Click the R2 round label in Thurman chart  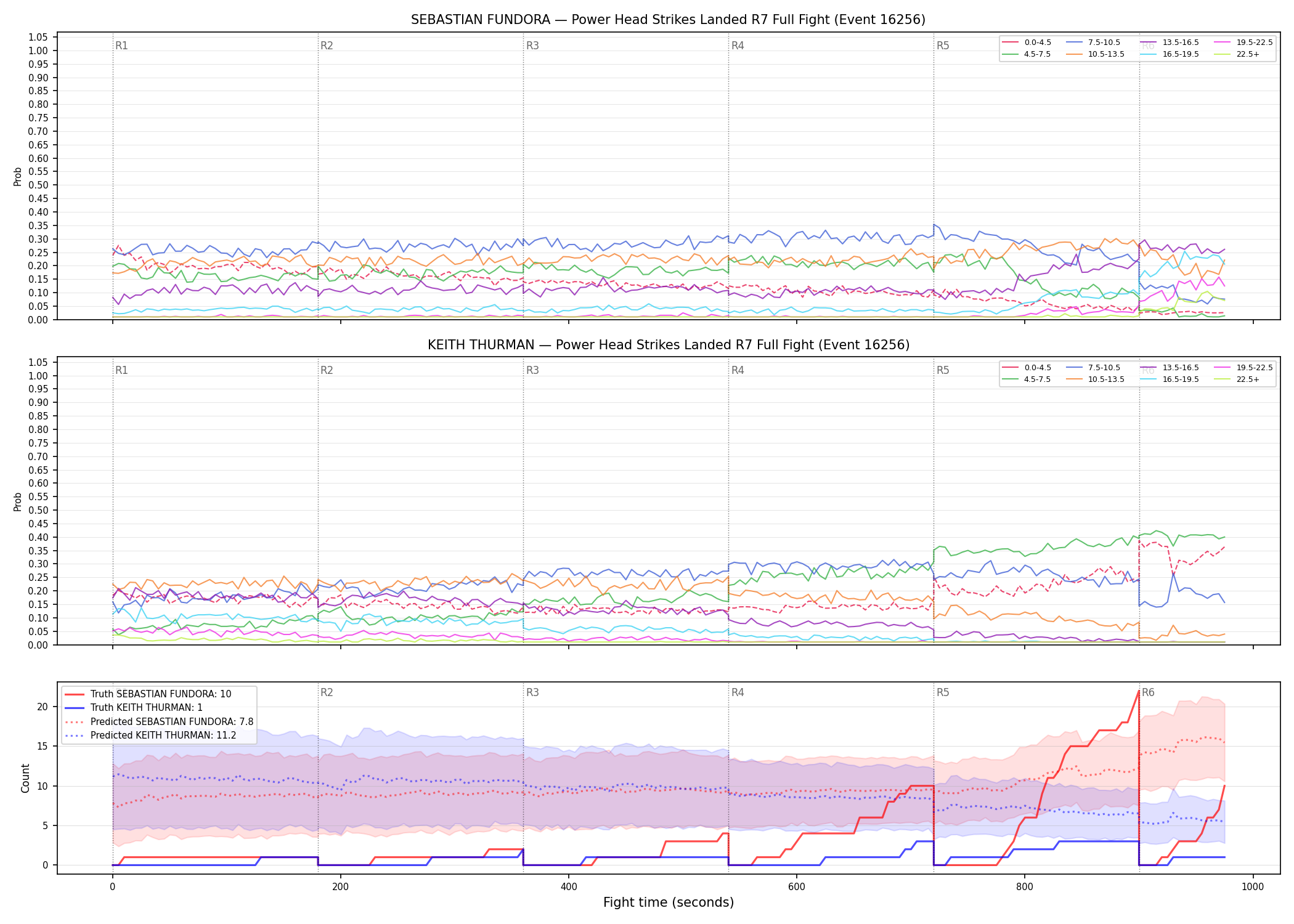[x=327, y=370]
